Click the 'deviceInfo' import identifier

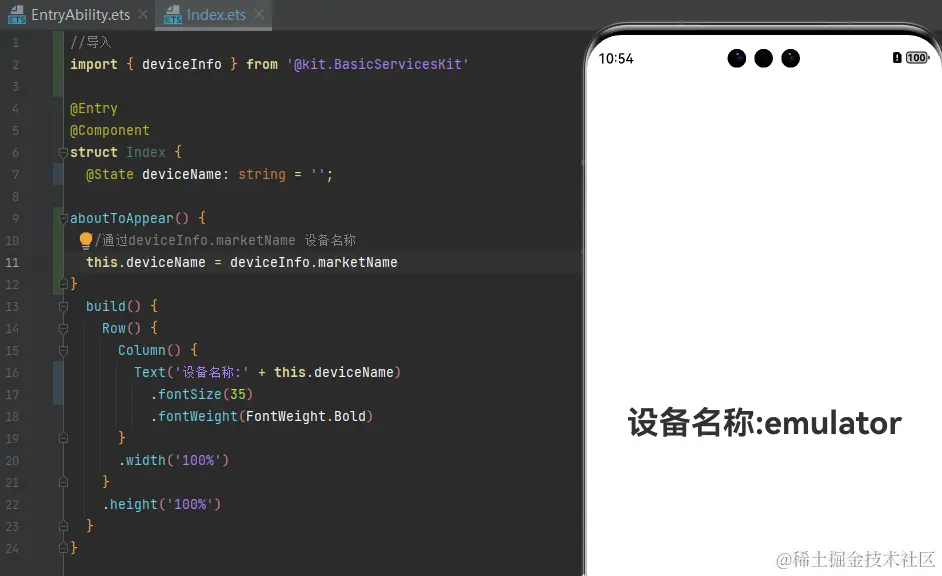point(181,64)
